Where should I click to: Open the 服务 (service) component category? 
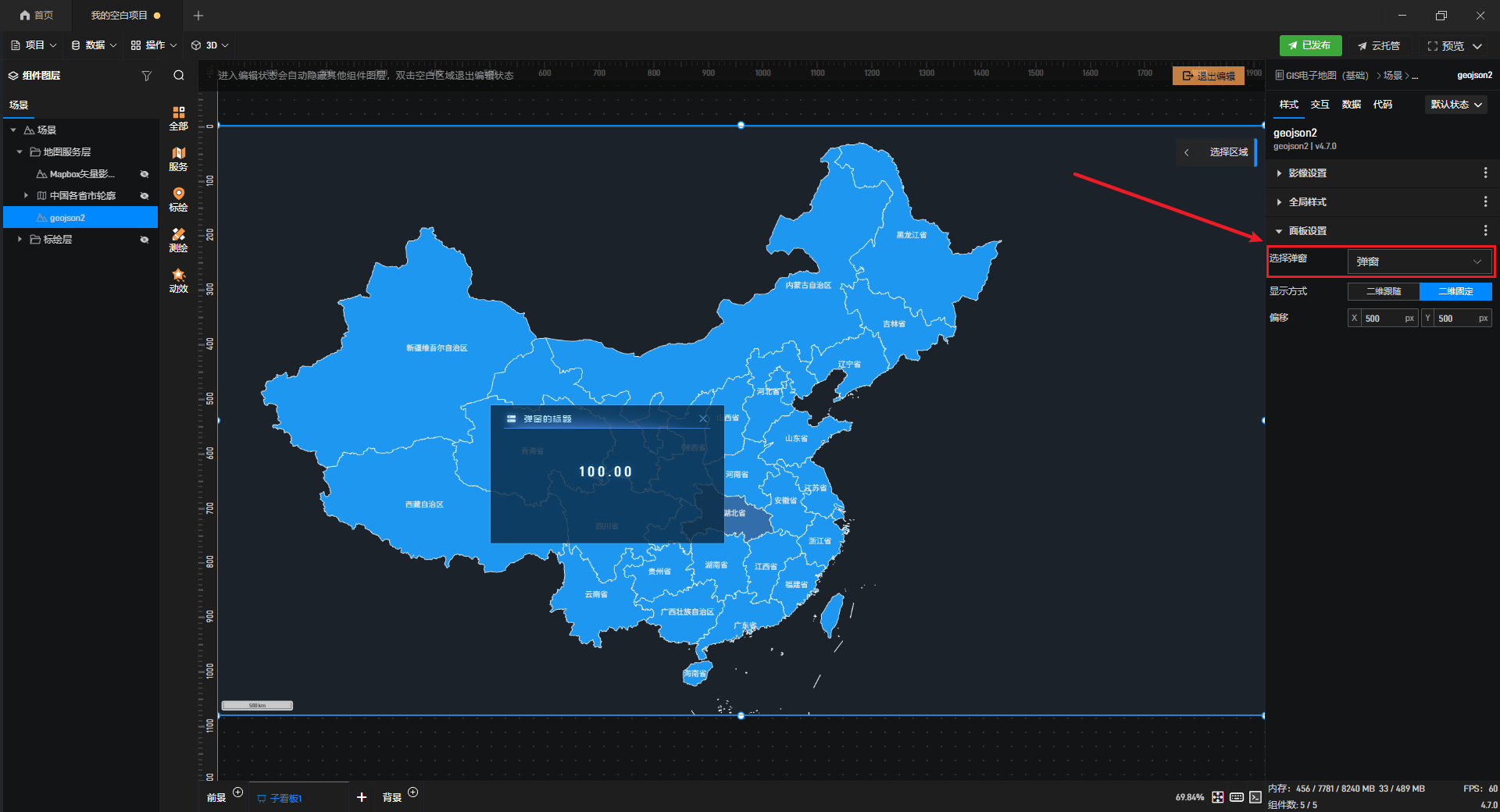tap(178, 158)
